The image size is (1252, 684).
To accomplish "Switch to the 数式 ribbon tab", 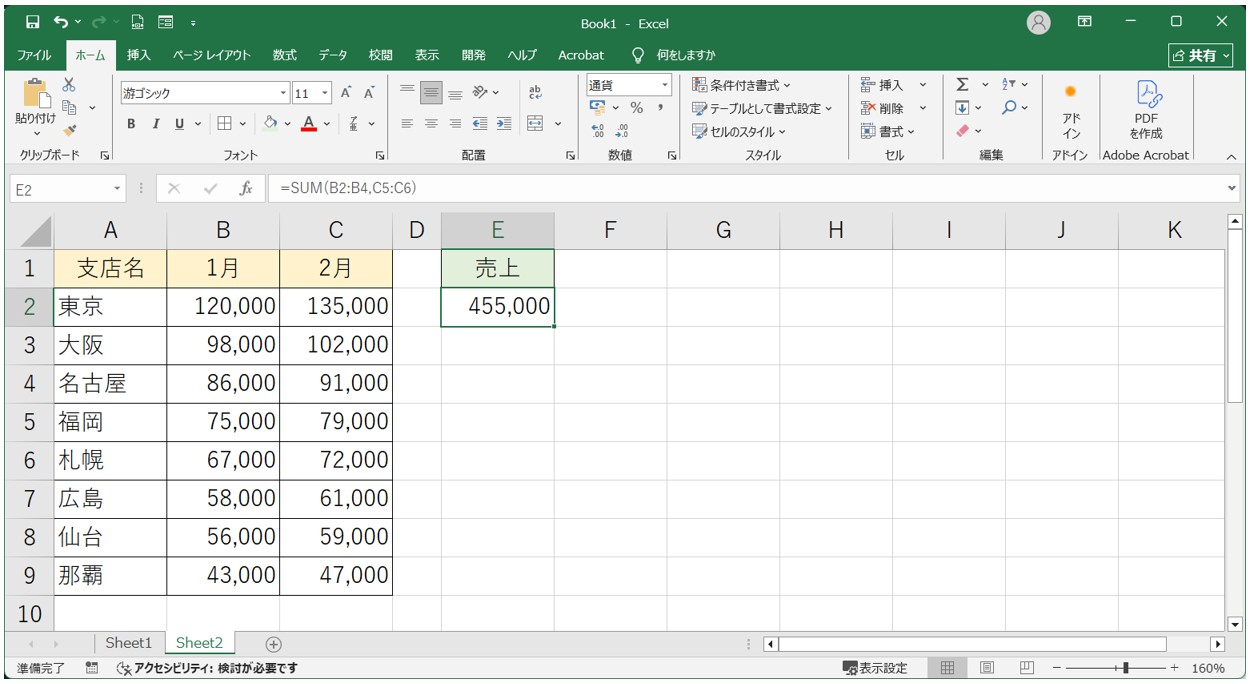I will tap(285, 55).
